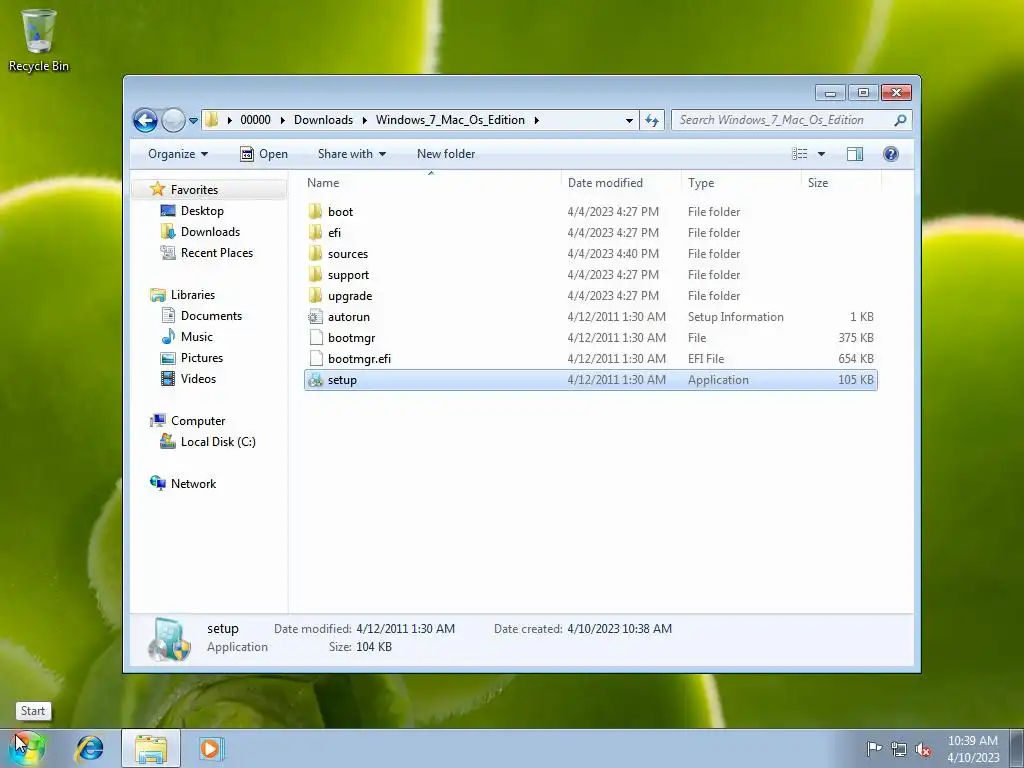Open the Start menu orb
This screenshot has height=768, width=1024.
[28, 748]
